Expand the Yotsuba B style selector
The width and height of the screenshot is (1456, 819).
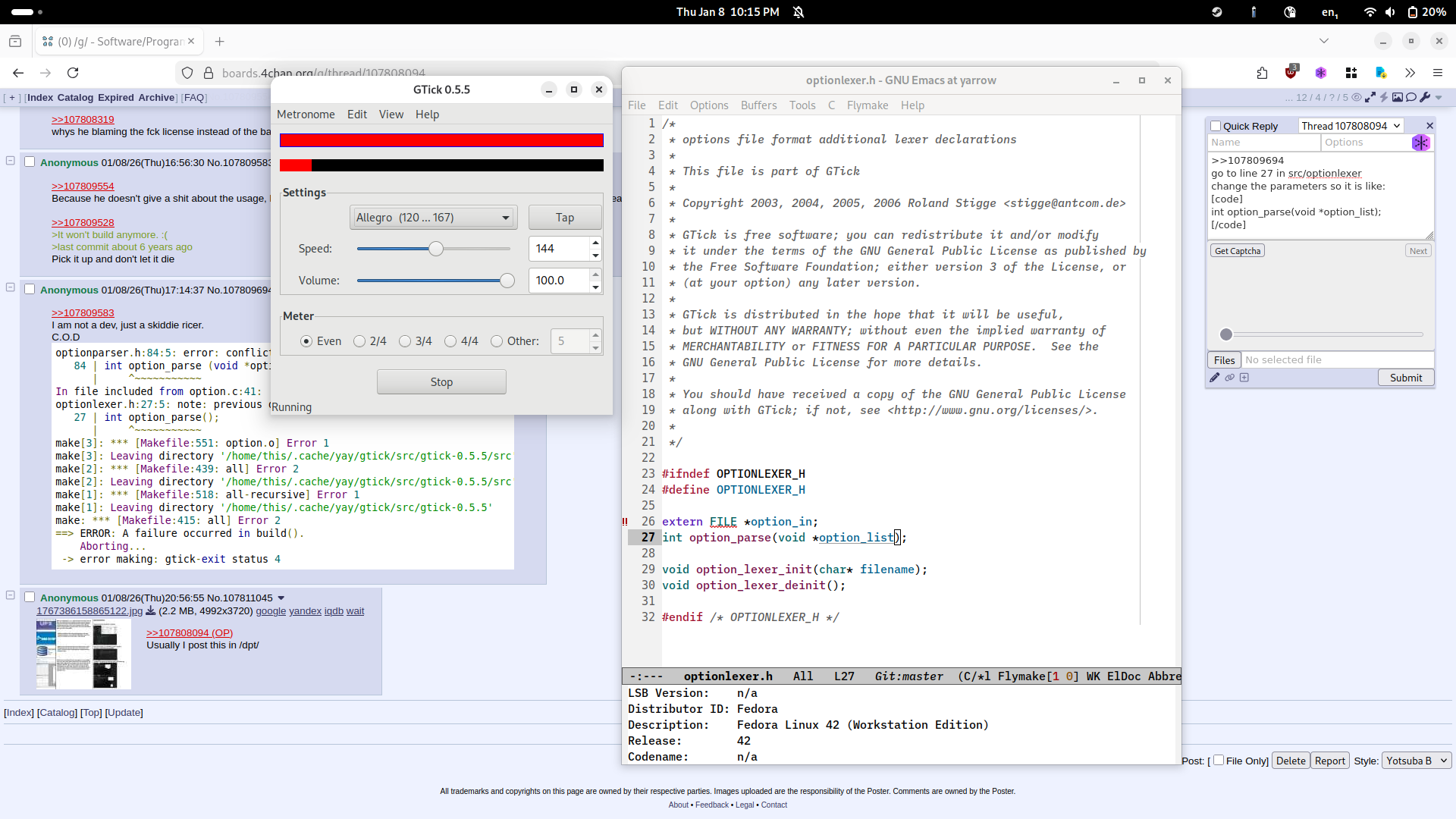click(x=1416, y=761)
